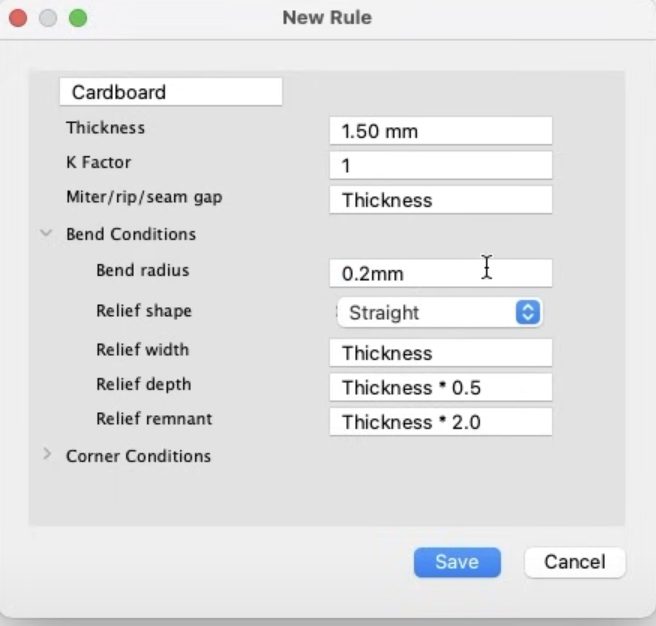Click the Relief depth input field
Viewport: 656px width, 626px height.
[440, 387]
